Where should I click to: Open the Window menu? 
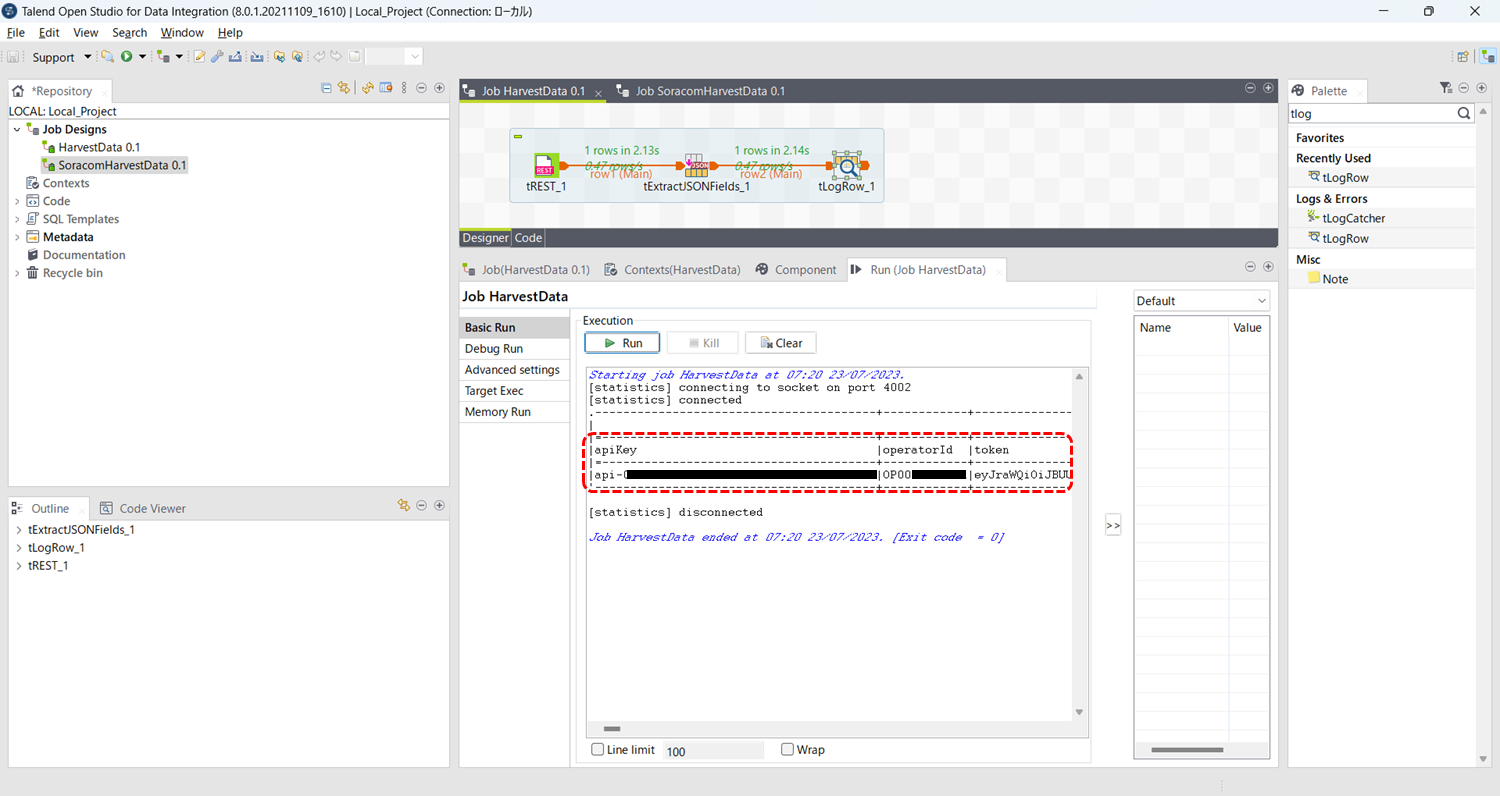182,33
